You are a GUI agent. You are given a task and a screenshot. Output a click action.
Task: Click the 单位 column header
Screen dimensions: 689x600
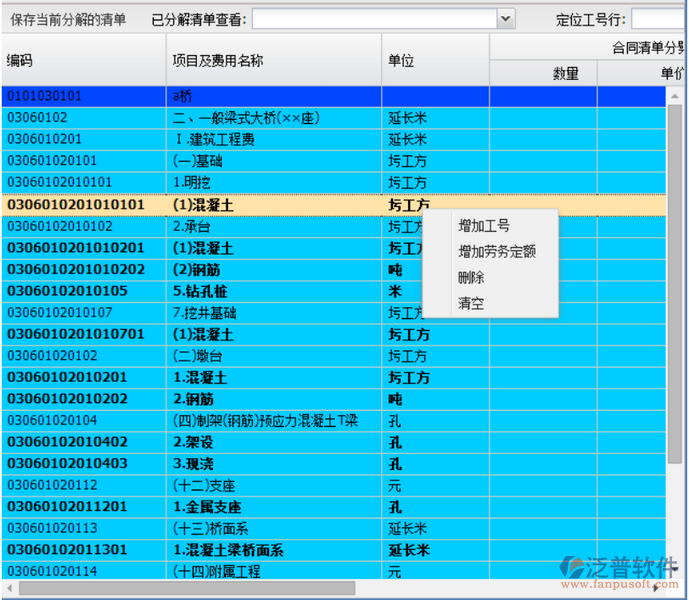435,60
